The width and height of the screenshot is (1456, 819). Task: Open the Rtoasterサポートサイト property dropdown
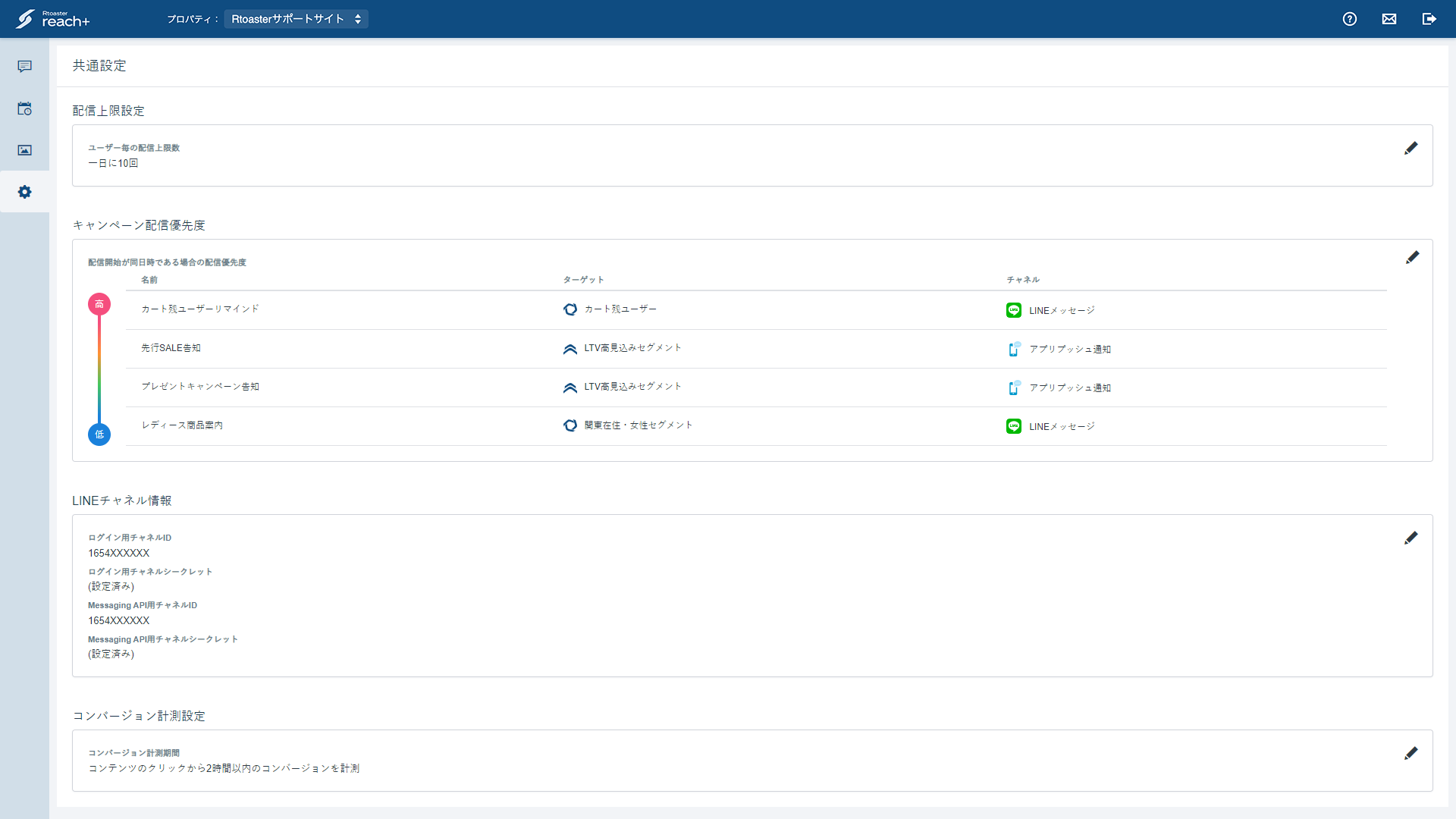[296, 19]
